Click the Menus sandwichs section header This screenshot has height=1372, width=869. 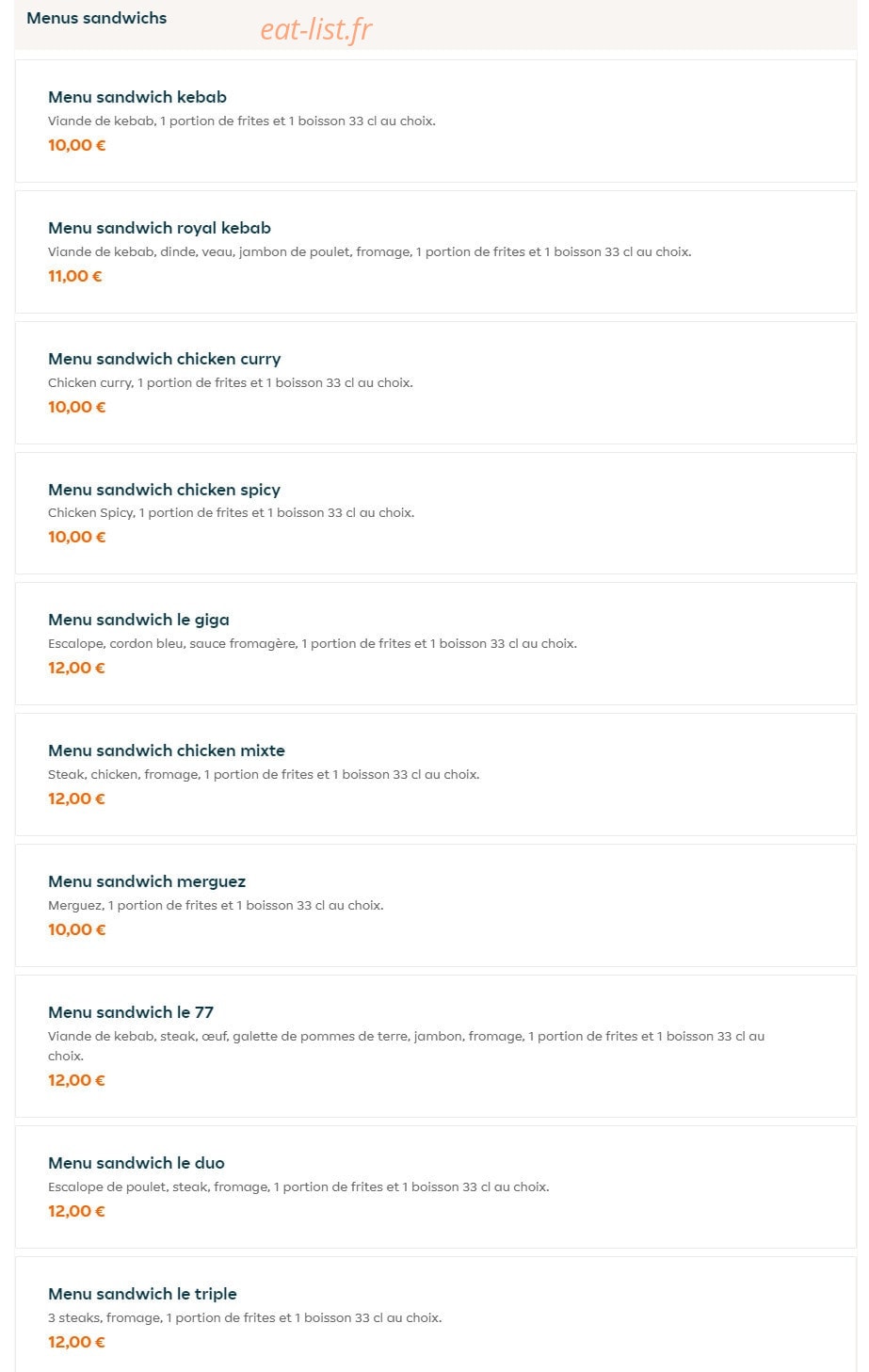[97, 18]
